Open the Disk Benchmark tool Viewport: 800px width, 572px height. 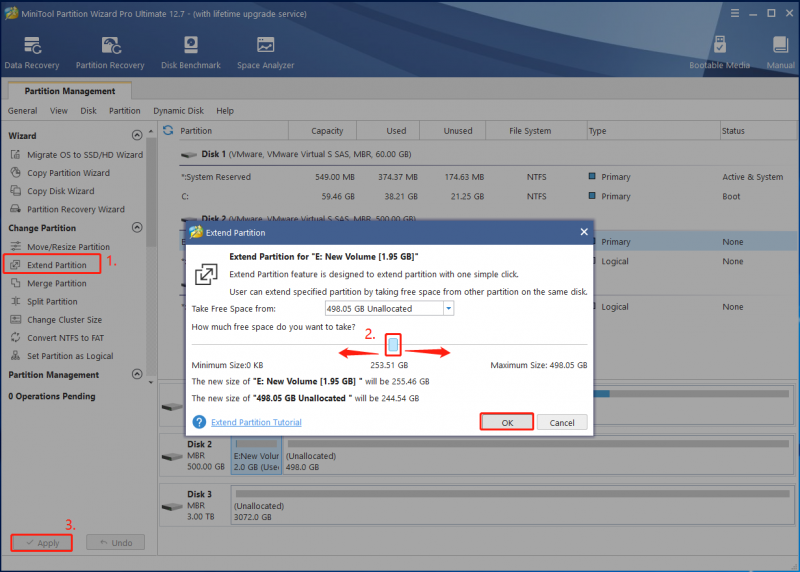(191, 53)
